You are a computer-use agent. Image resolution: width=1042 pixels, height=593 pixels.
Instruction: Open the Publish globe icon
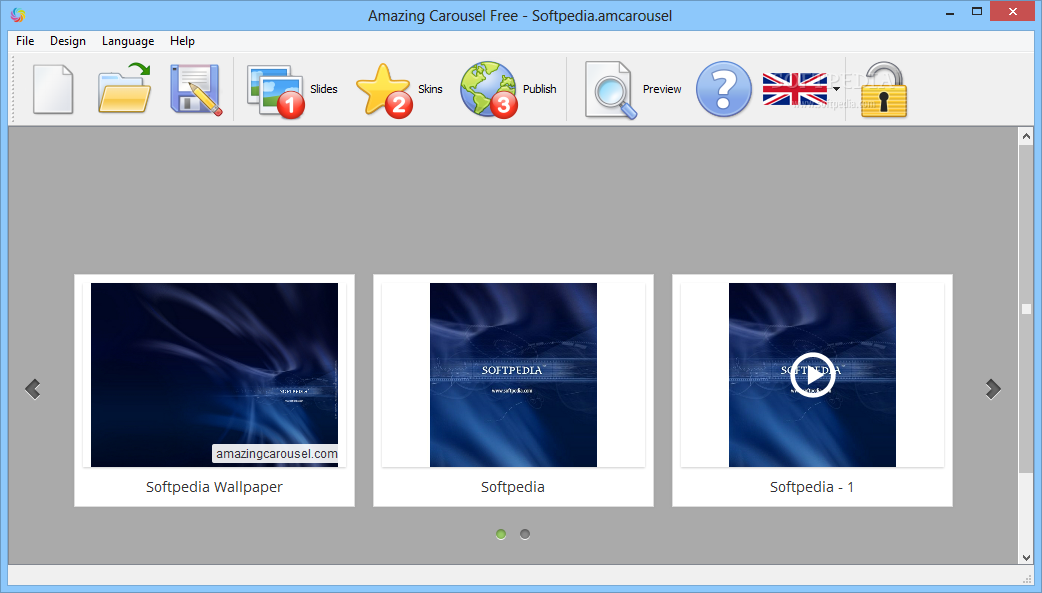[489, 90]
